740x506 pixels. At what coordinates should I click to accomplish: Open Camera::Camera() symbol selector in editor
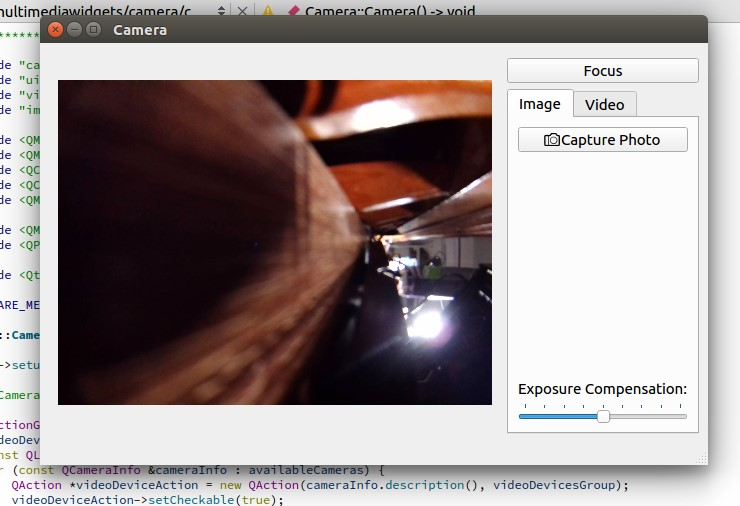click(x=390, y=10)
